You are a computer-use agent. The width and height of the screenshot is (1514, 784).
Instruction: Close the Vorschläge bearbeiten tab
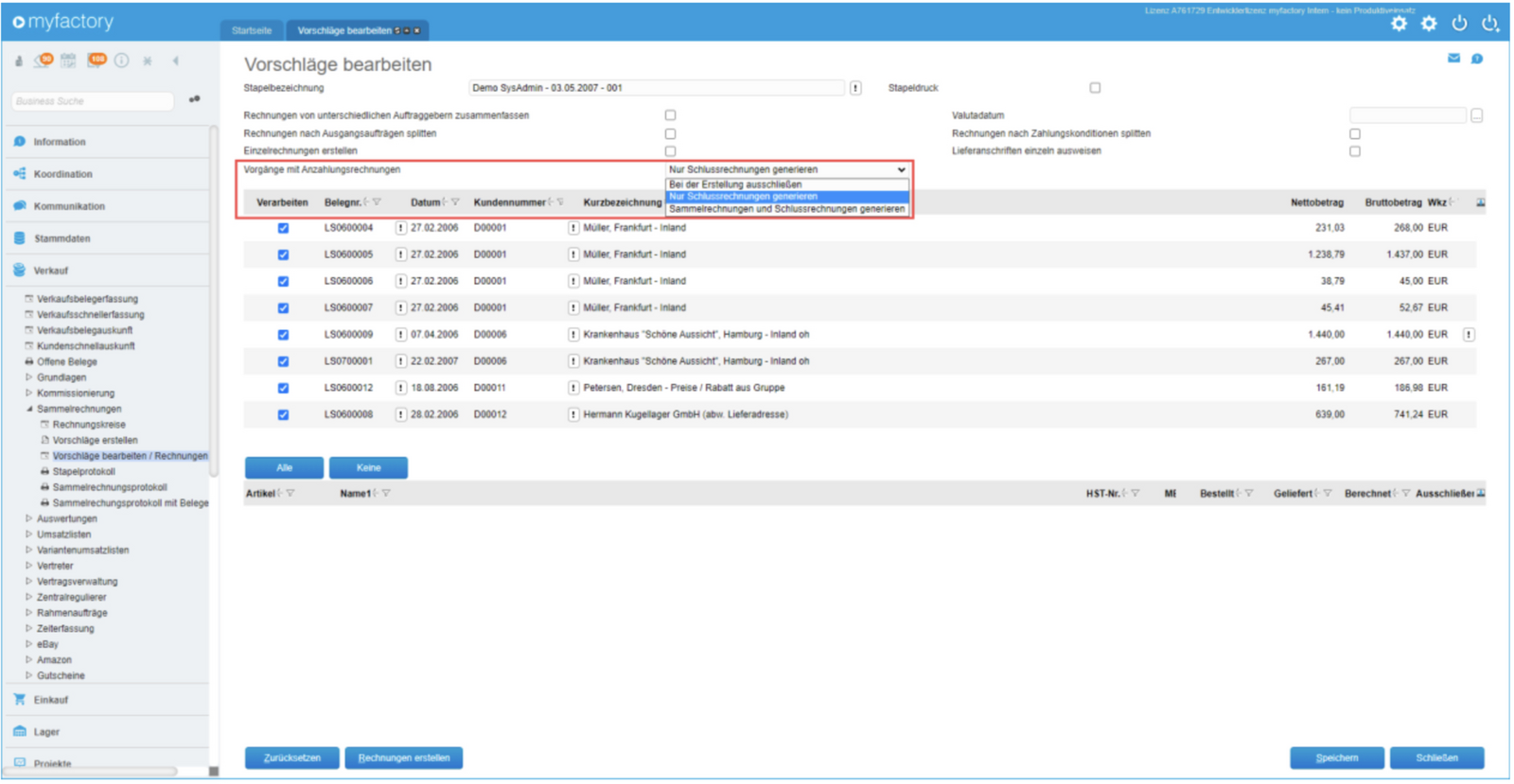(416, 31)
